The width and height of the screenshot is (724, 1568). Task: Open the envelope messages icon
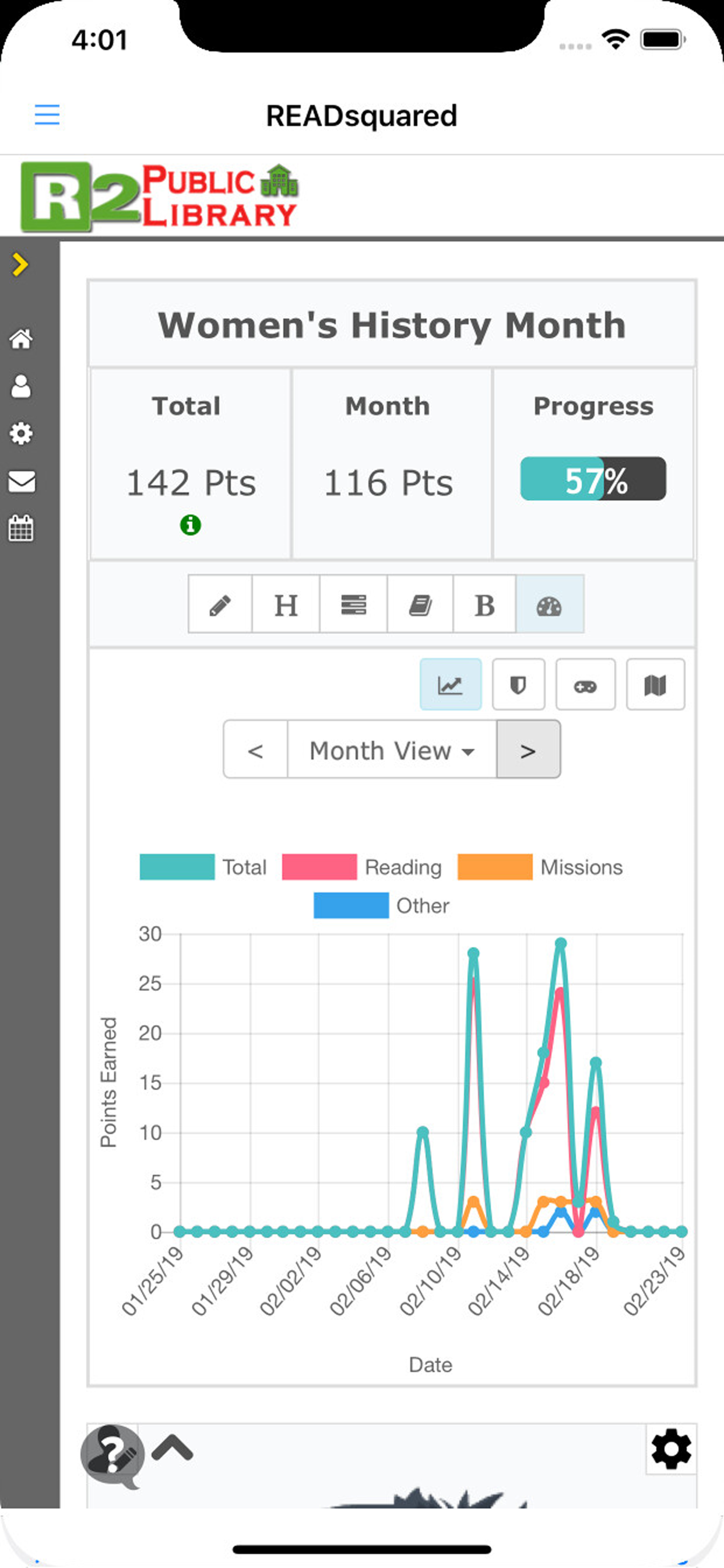(22, 481)
